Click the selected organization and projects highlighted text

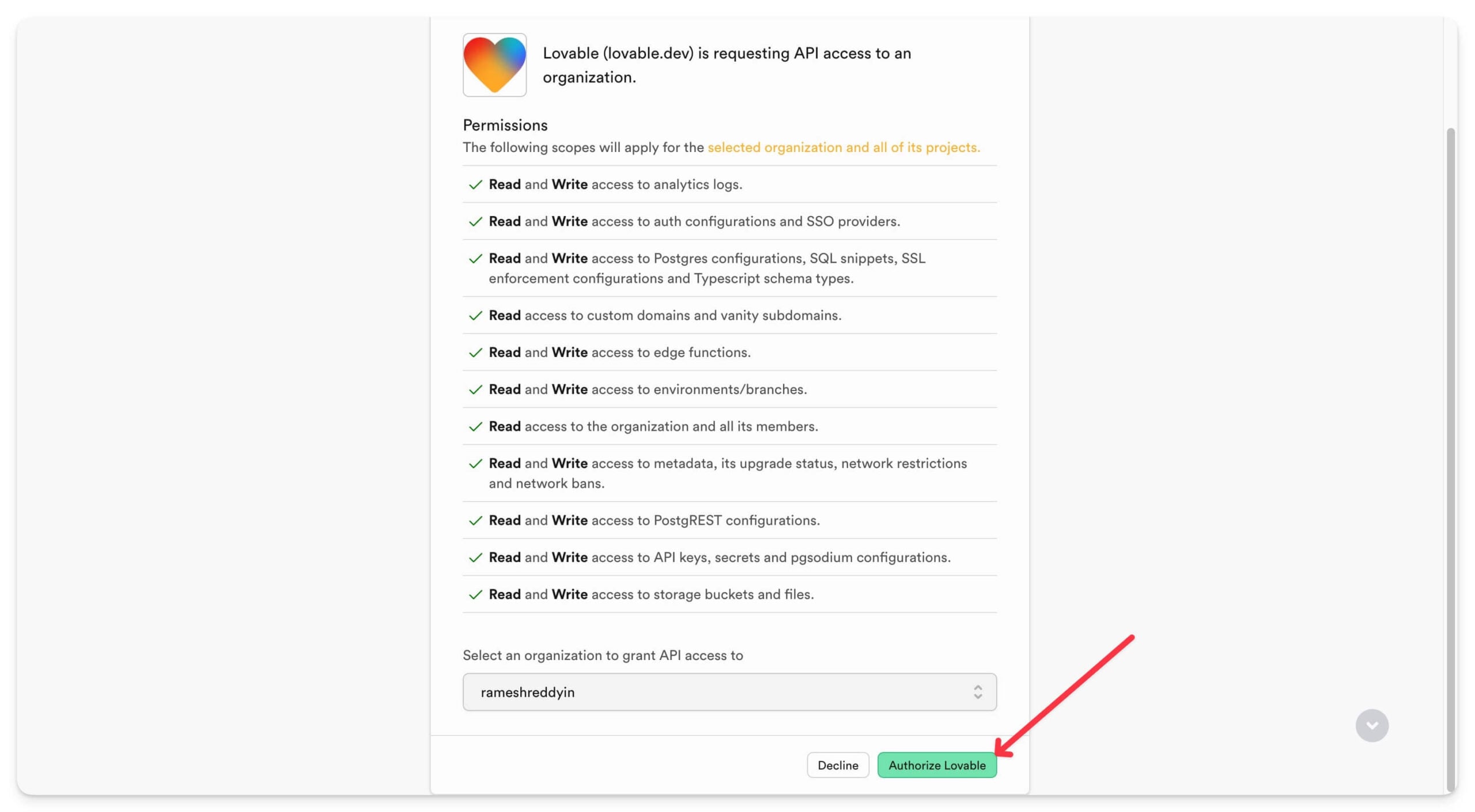pos(844,147)
